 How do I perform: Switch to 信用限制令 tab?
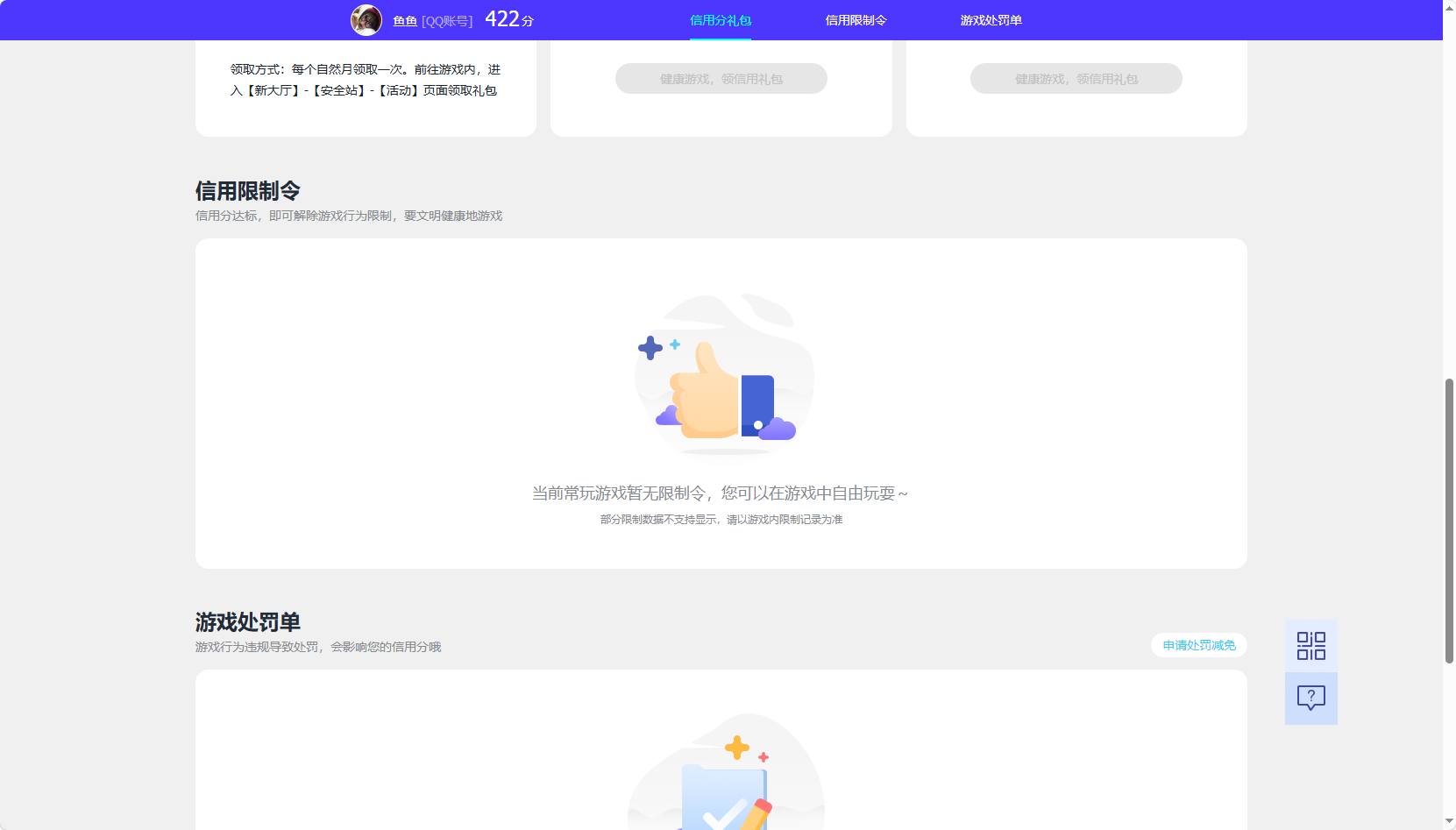click(856, 20)
